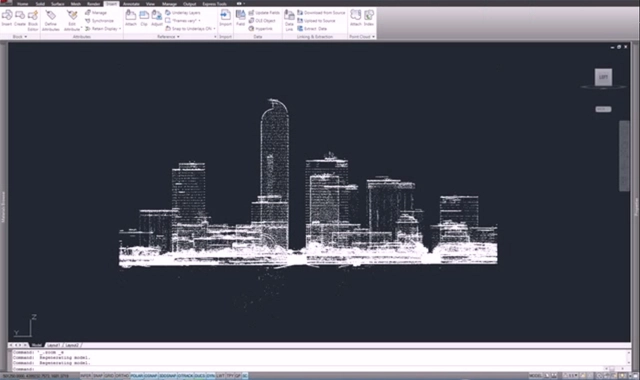Click the Materials Browser side palette bar
The width and height of the screenshot is (640, 380).
pos(3,206)
